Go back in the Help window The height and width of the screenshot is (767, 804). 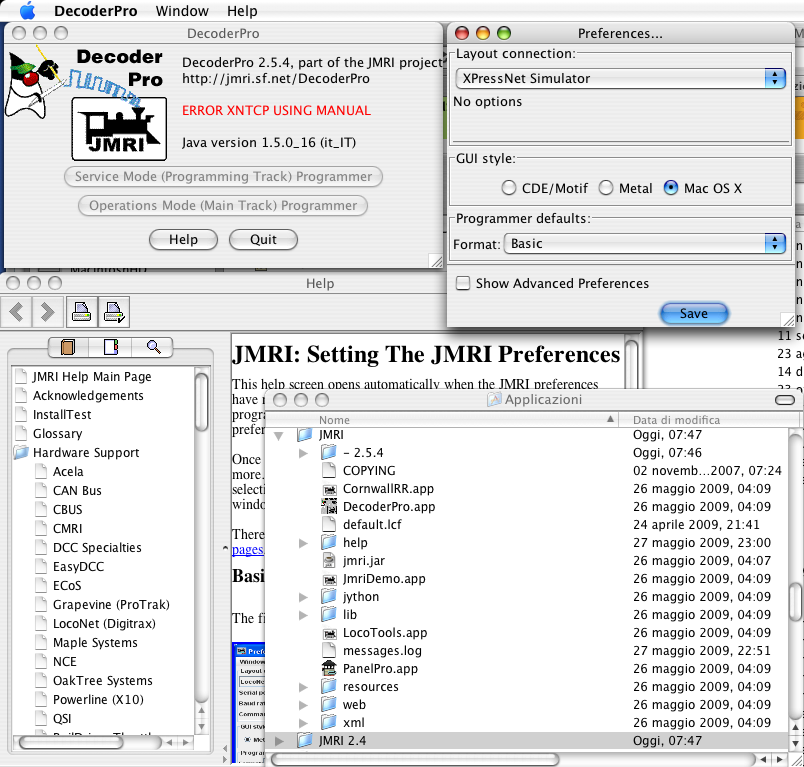[16, 312]
